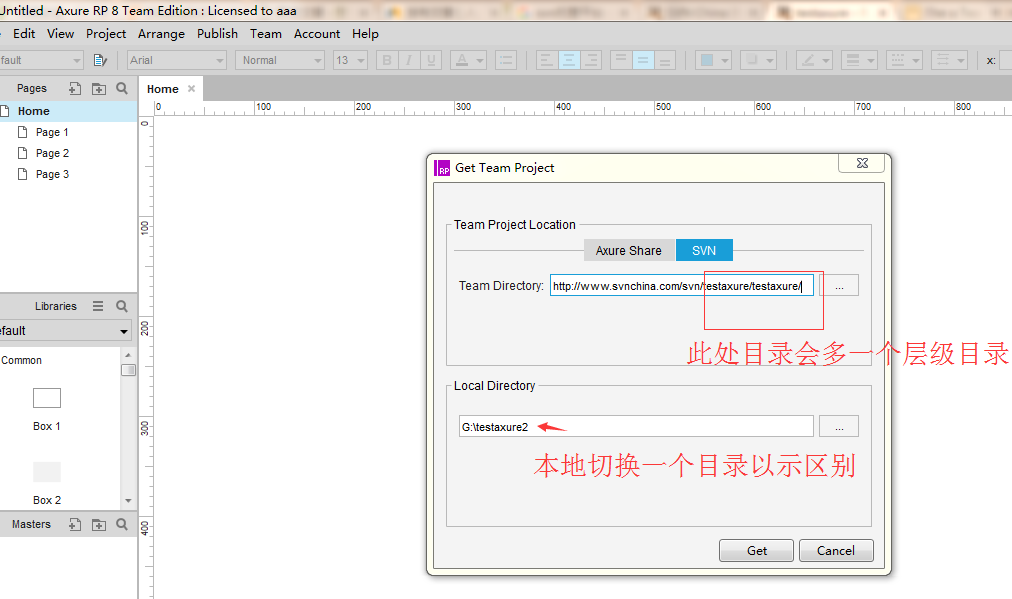Toggle Italic text formatting

pos(409,60)
